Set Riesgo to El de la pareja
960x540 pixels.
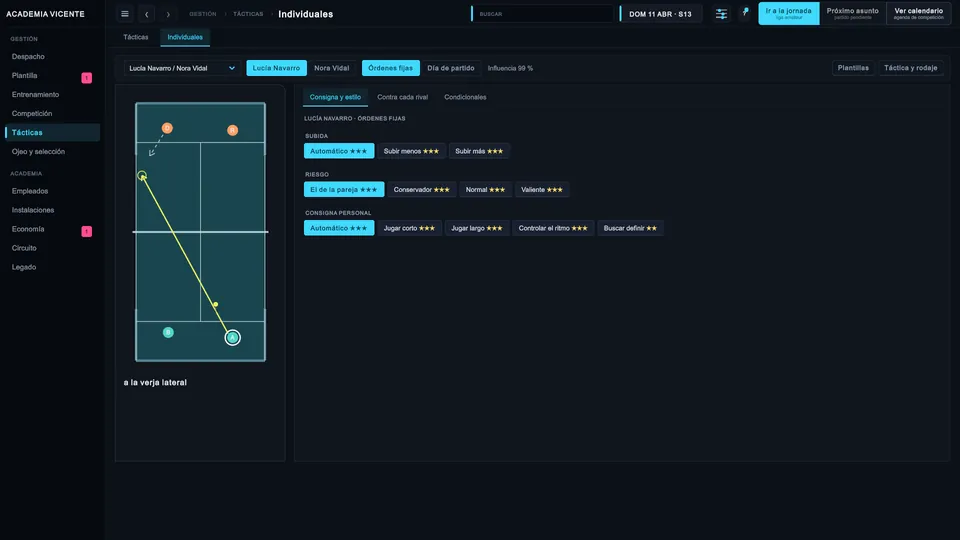344,190
